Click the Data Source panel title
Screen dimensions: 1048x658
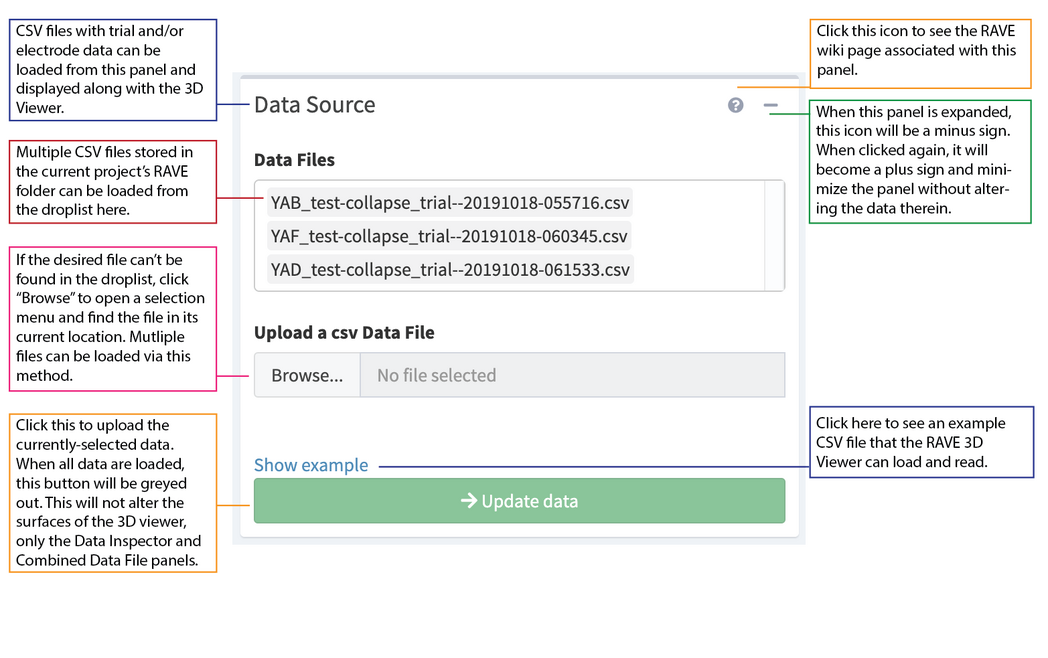coord(315,104)
